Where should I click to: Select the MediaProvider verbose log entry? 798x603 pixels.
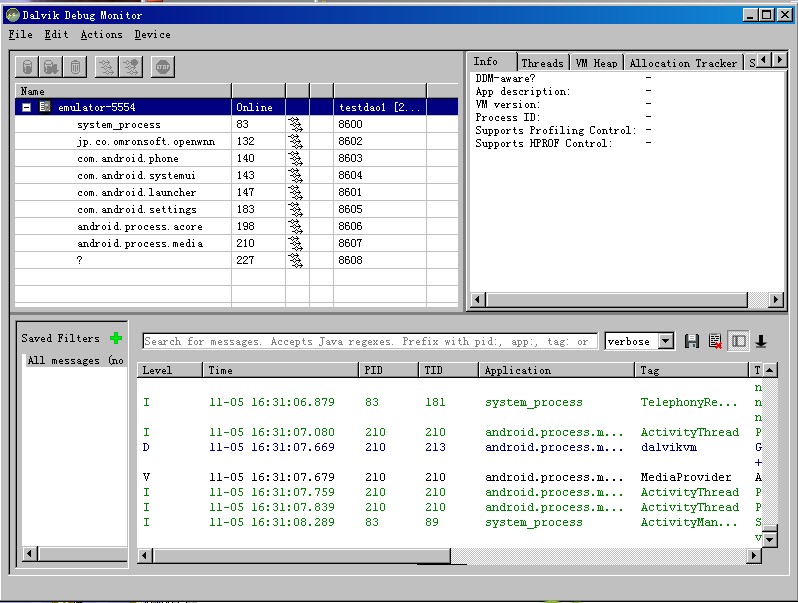(x=450, y=477)
